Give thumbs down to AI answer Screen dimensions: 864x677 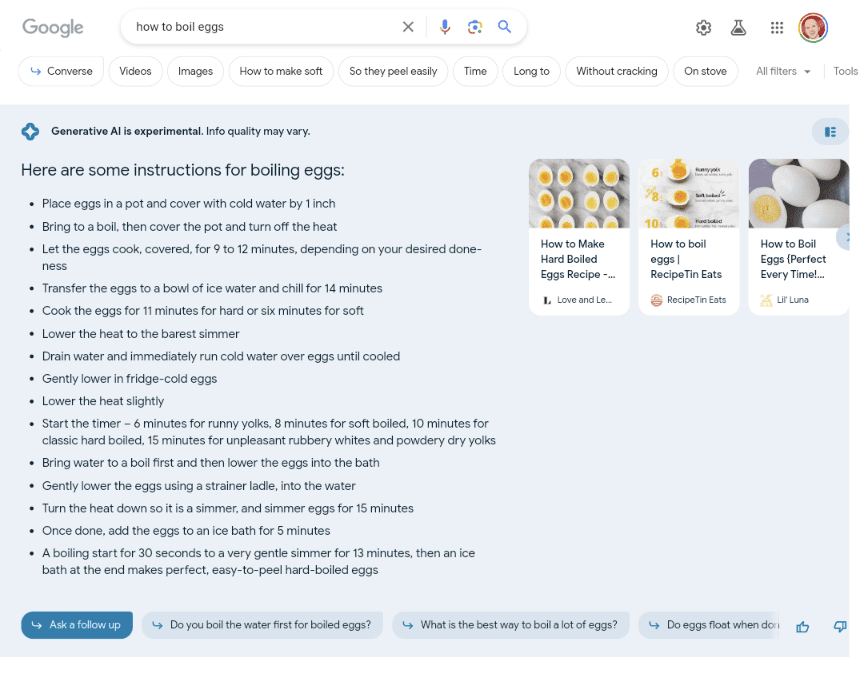coord(840,626)
